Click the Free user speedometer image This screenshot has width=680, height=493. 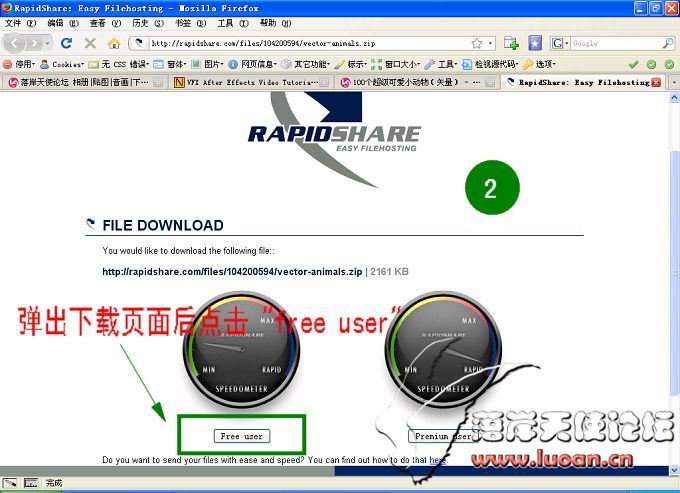tap(241, 349)
